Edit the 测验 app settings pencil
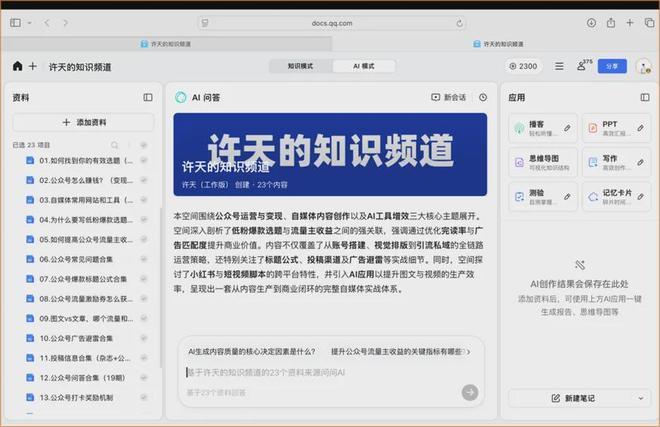 point(567,196)
